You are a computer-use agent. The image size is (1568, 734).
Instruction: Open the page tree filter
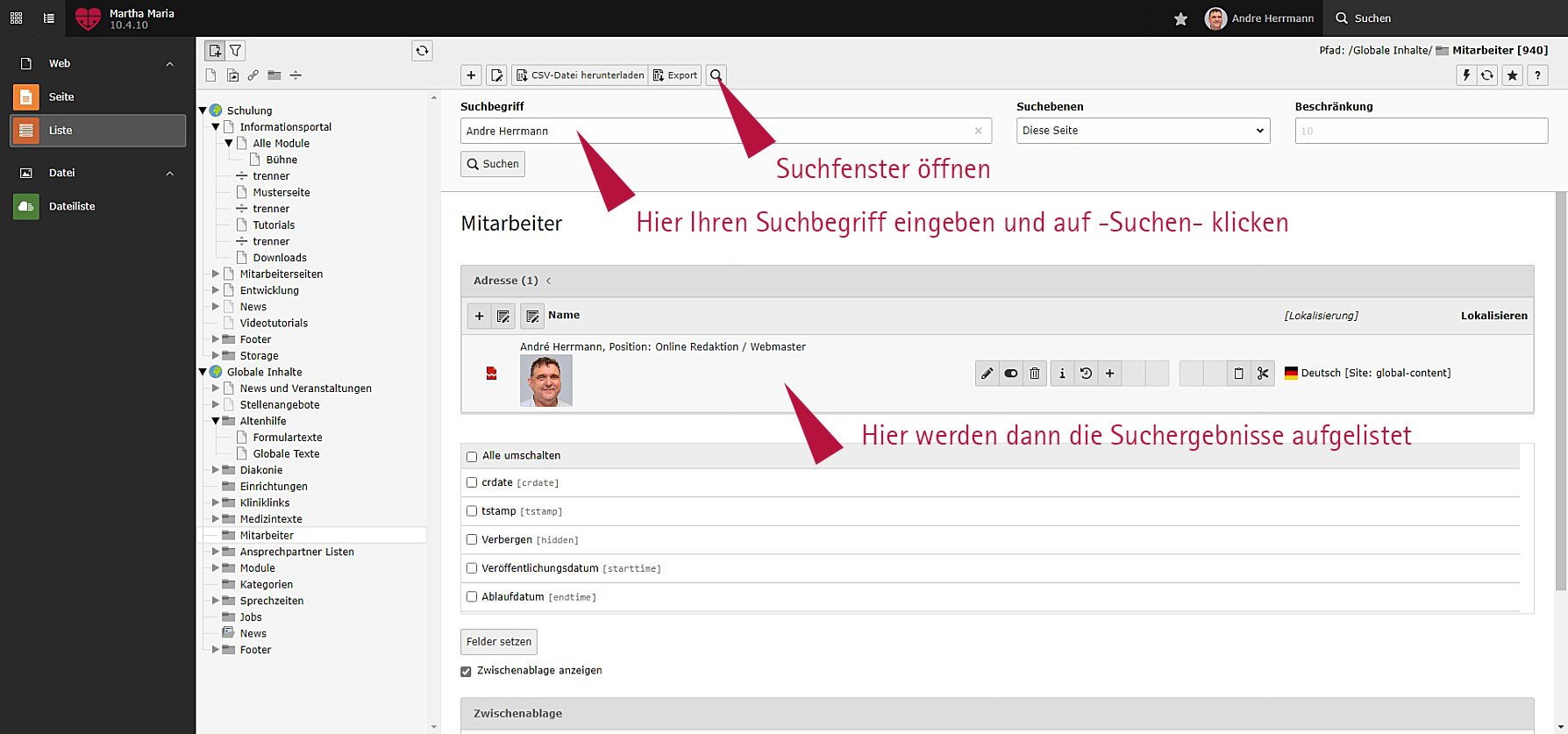236,51
